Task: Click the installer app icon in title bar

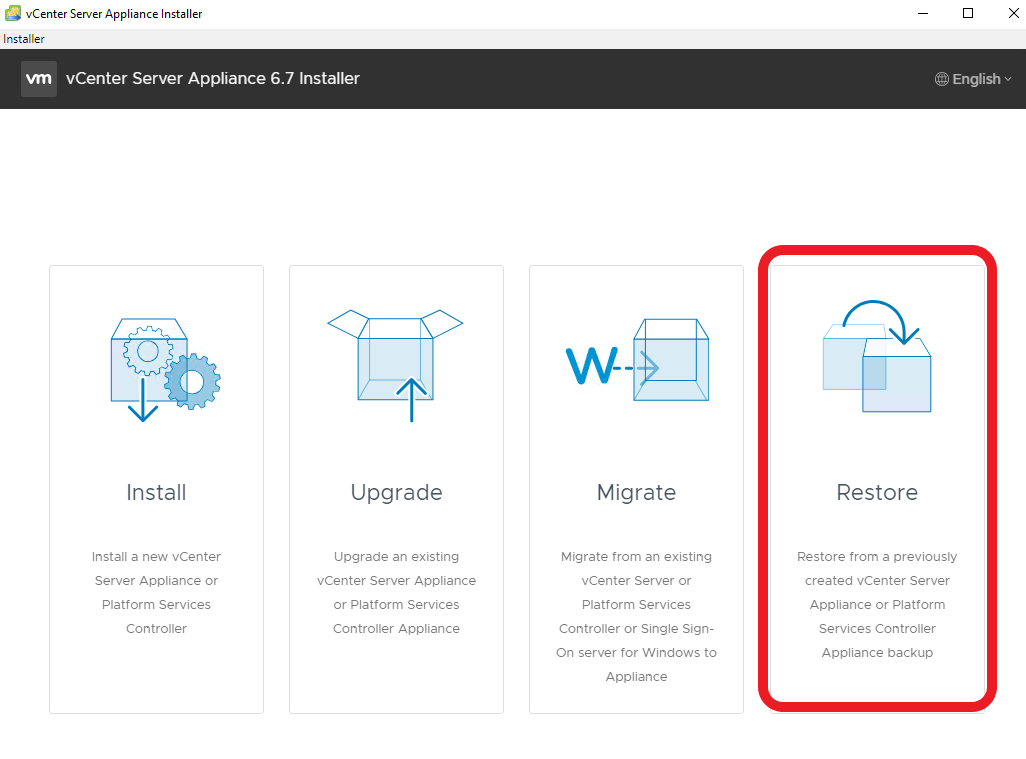Action: pos(13,13)
